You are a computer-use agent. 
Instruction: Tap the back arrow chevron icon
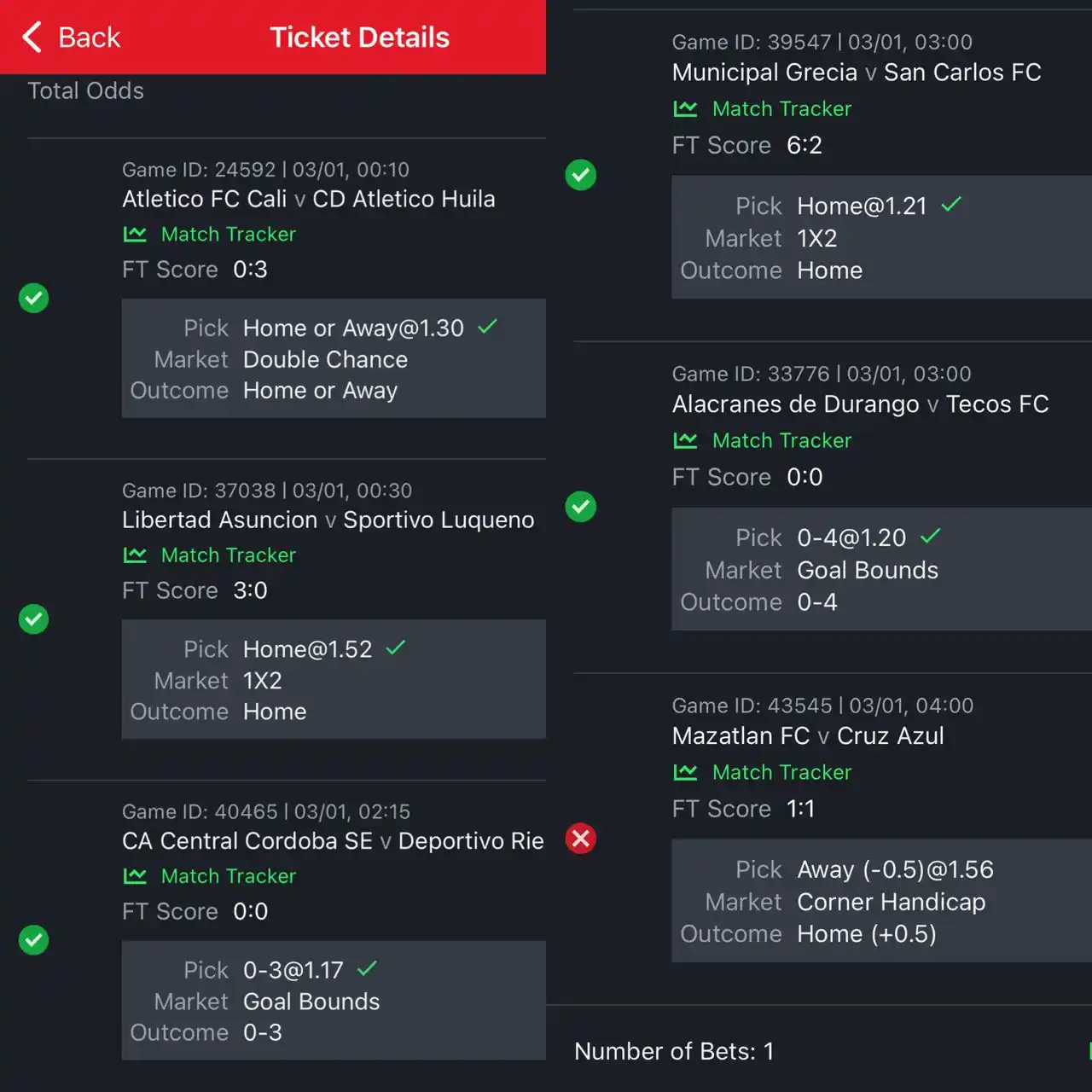click(x=32, y=38)
